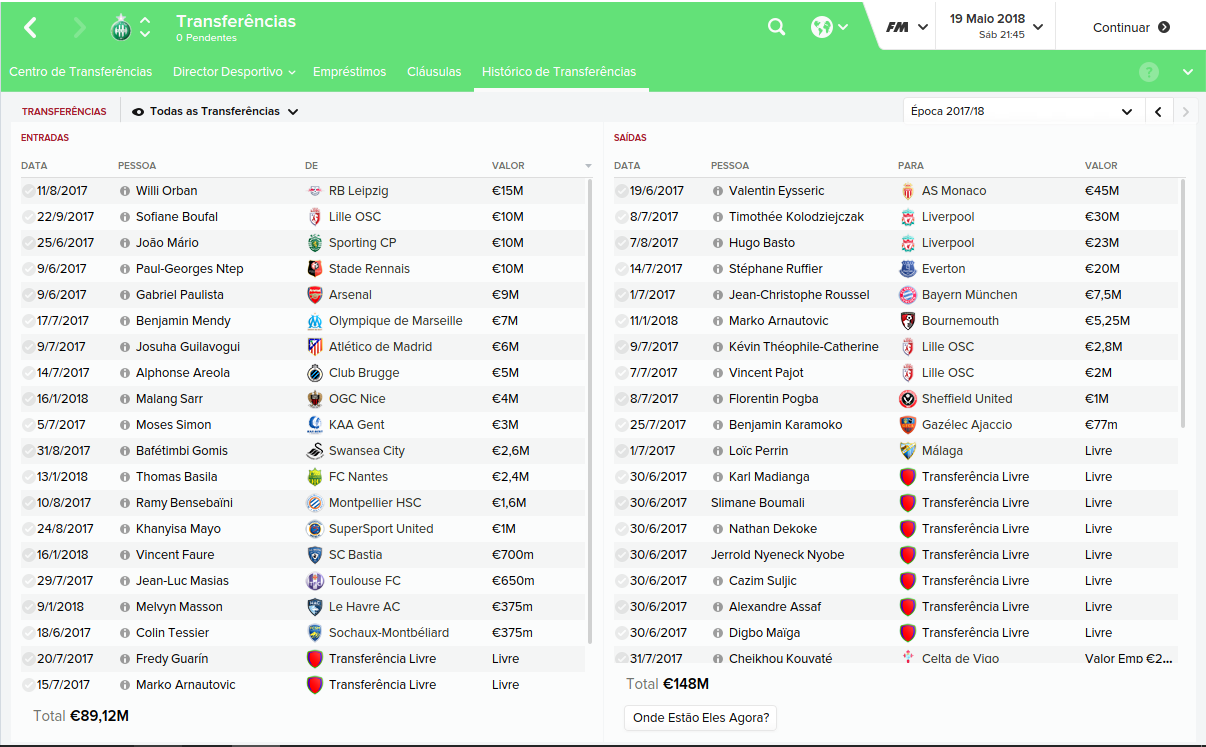
Task: Open the Saint-Étienne club badge
Action: tap(121, 27)
